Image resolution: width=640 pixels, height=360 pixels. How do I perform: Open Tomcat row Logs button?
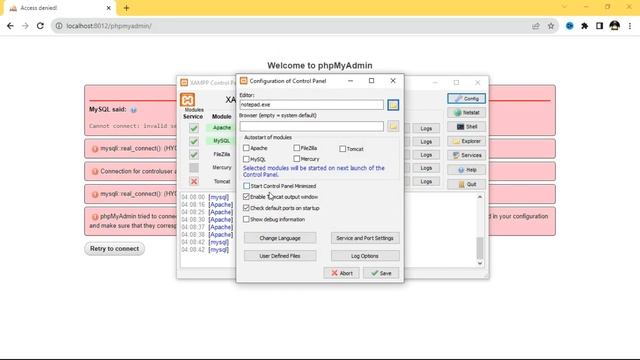pos(426,181)
